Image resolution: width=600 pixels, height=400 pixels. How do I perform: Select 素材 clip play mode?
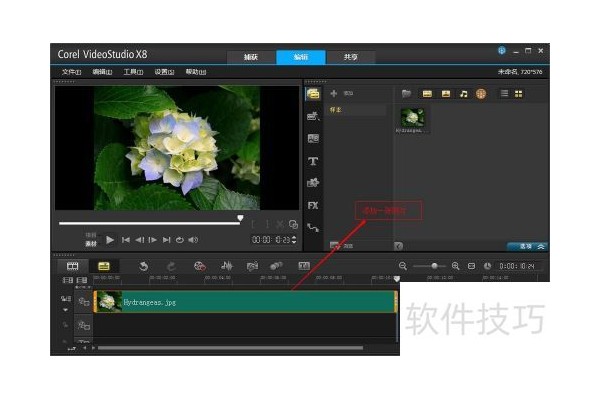91,243
